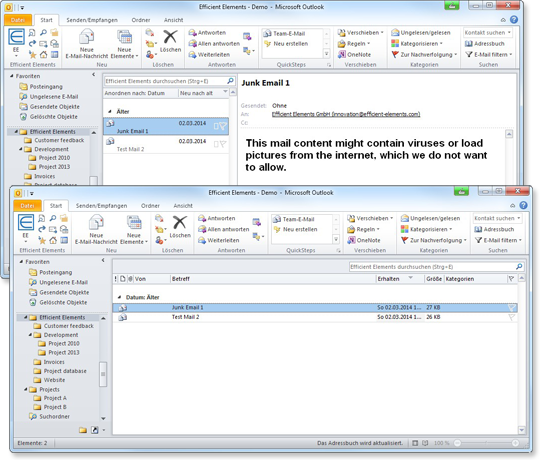
Task: Click Neue E-Mail-Nachricht in front window
Action: 96,229
